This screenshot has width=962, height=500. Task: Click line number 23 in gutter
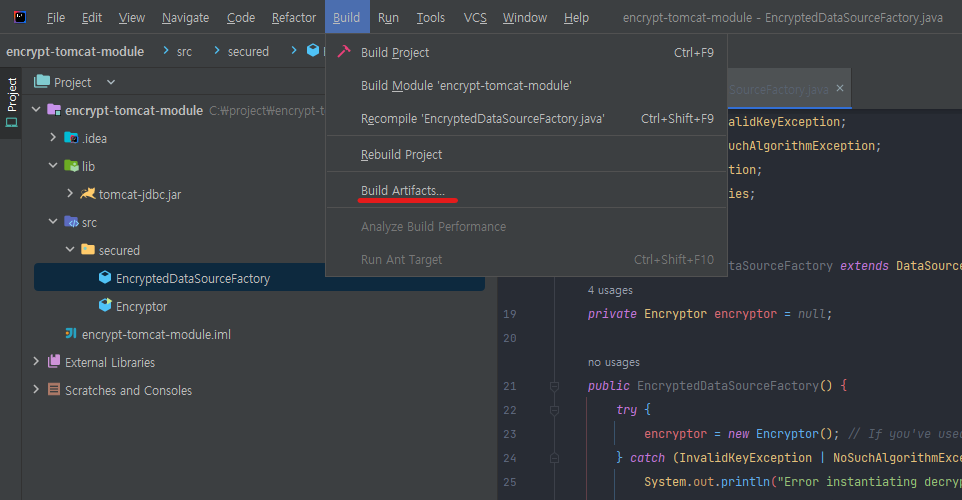[x=509, y=434]
